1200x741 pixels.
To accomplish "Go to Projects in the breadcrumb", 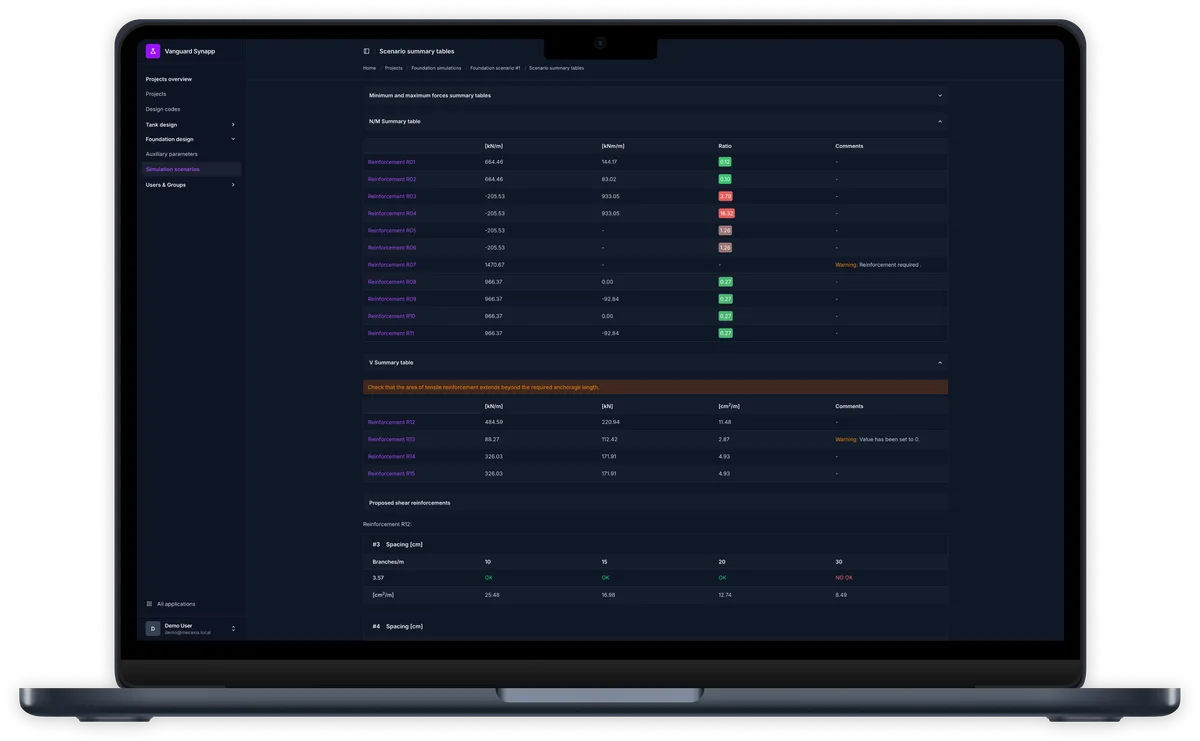I will (394, 68).
